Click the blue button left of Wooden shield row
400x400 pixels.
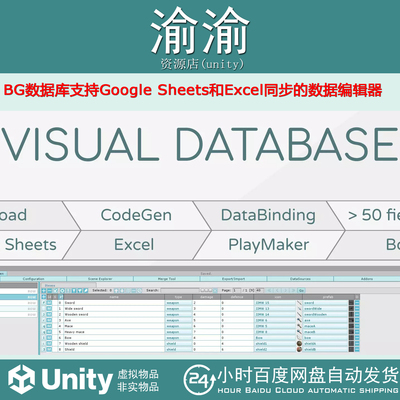pyautogui.click(x=49, y=343)
